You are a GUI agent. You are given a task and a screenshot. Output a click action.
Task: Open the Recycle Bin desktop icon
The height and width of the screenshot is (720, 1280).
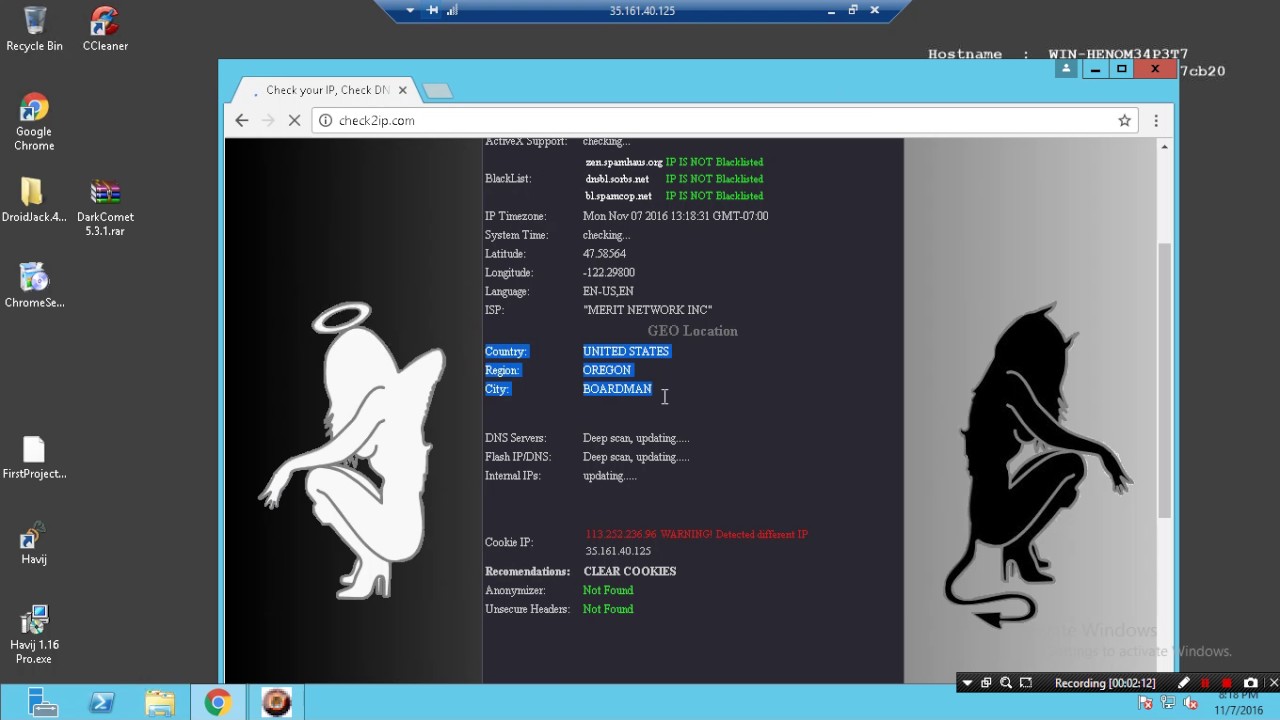pos(34,28)
